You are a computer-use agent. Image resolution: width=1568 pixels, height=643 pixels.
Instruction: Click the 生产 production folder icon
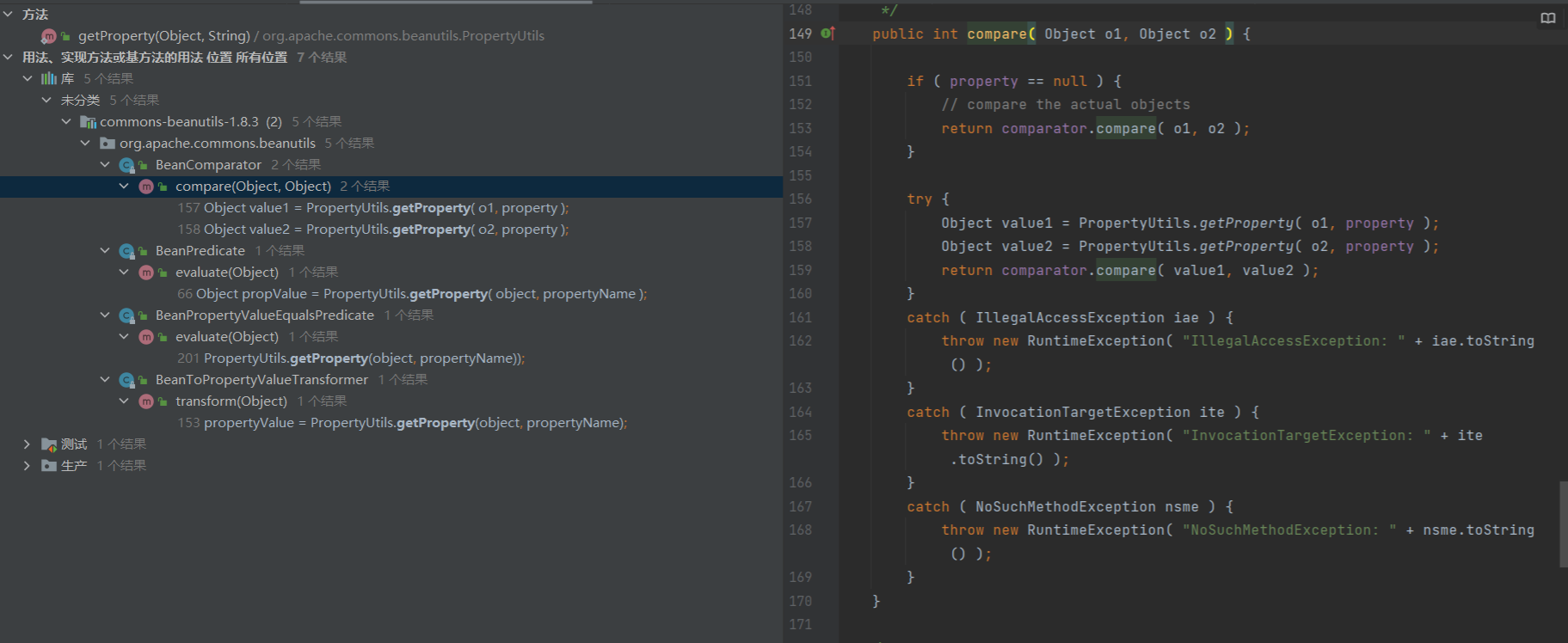(x=49, y=465)
